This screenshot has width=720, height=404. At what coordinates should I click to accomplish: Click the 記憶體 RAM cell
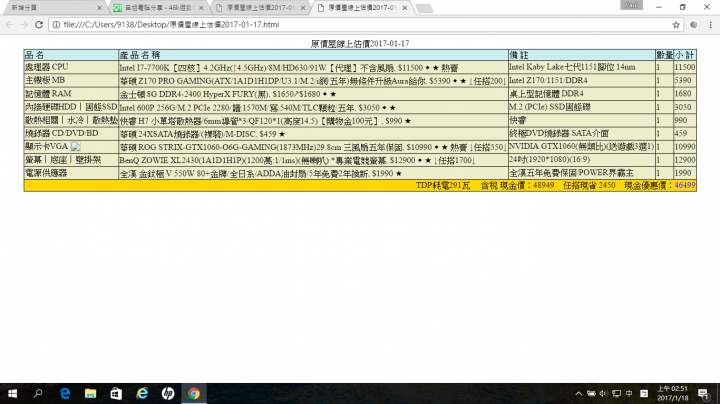71,94
